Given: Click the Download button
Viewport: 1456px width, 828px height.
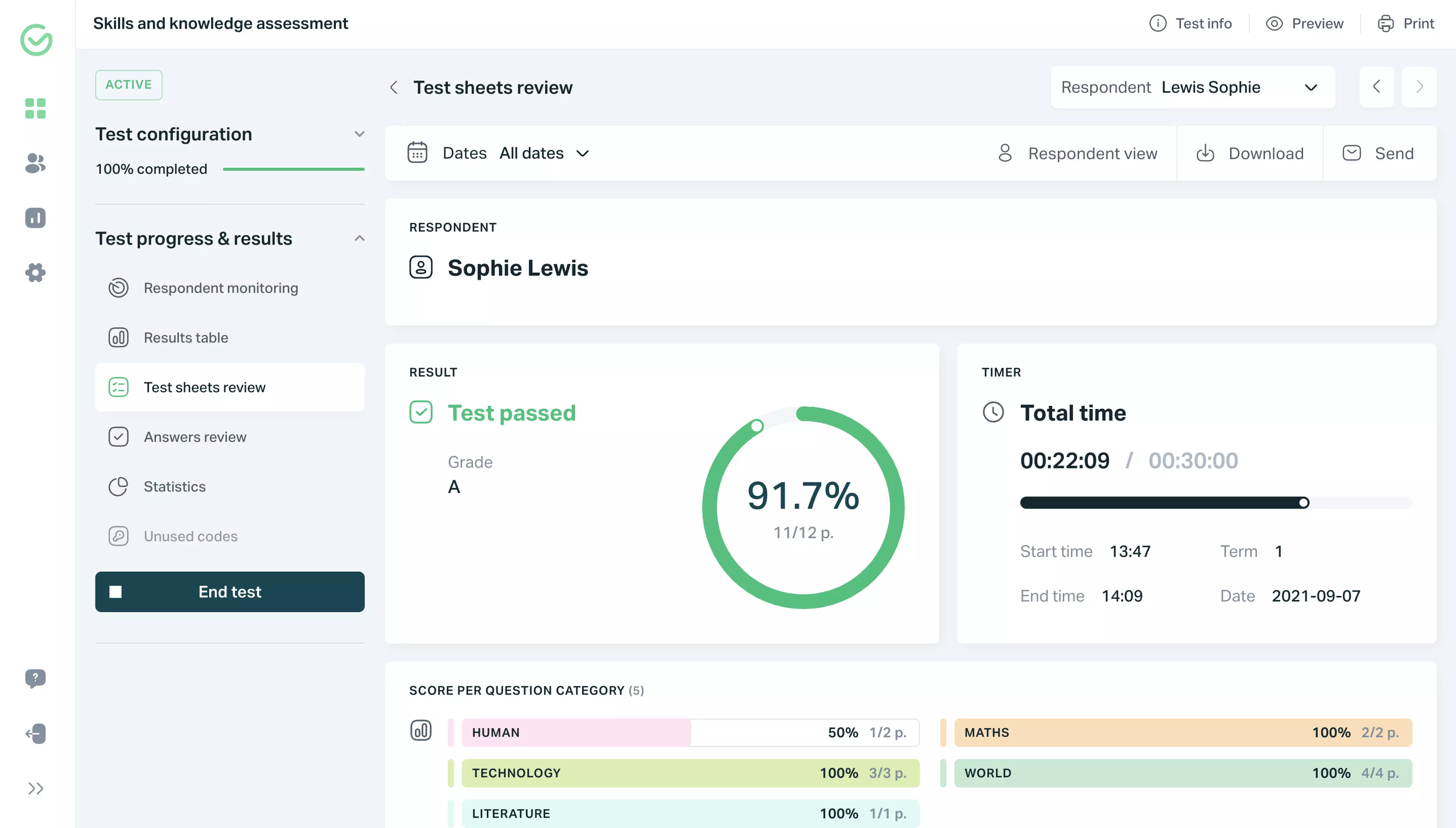Looking at the screenshot, I should (1250, 153).
